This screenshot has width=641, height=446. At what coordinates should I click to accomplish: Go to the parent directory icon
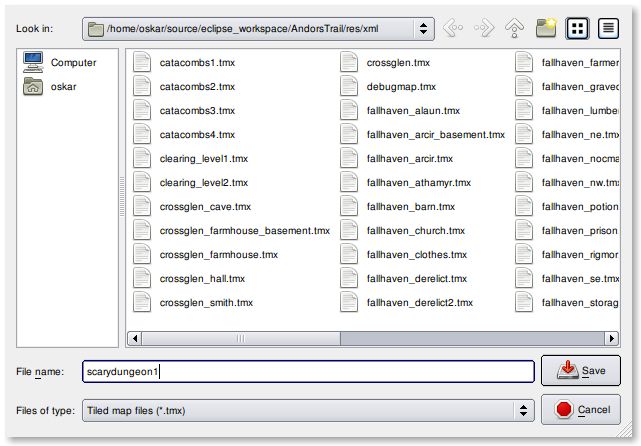pyautogui.click(x=514, y=29)
